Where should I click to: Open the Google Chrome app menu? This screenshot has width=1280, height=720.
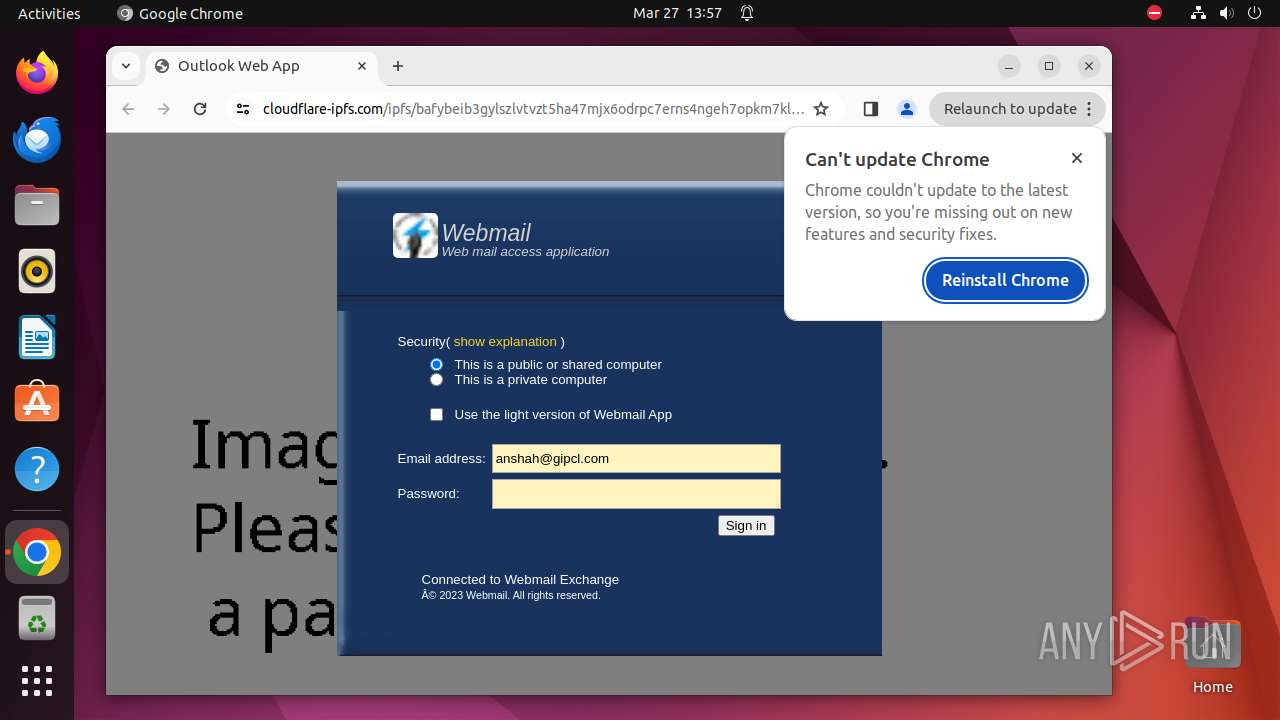coord(180,13)
